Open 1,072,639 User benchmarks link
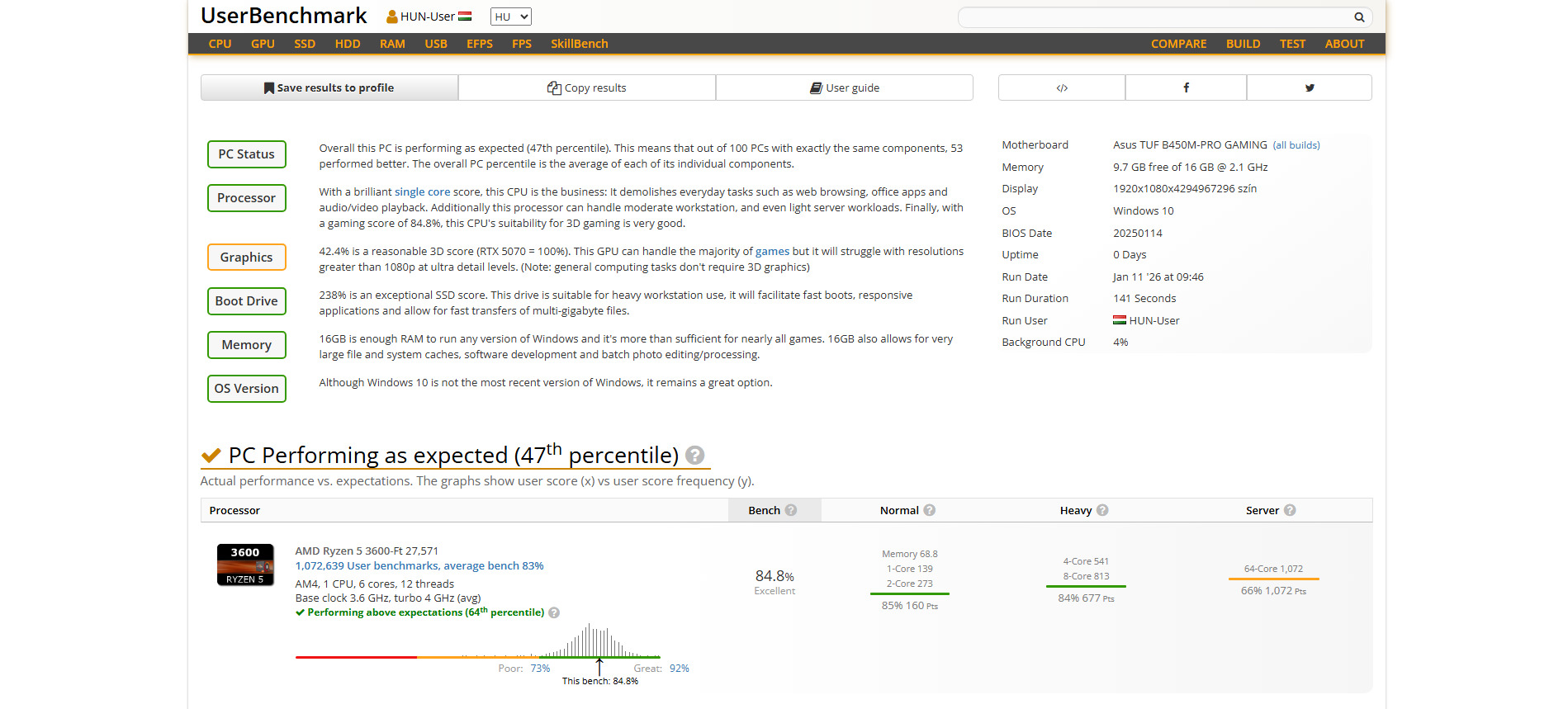Screen dimensions: 1568x709 [x=419, y=565]
